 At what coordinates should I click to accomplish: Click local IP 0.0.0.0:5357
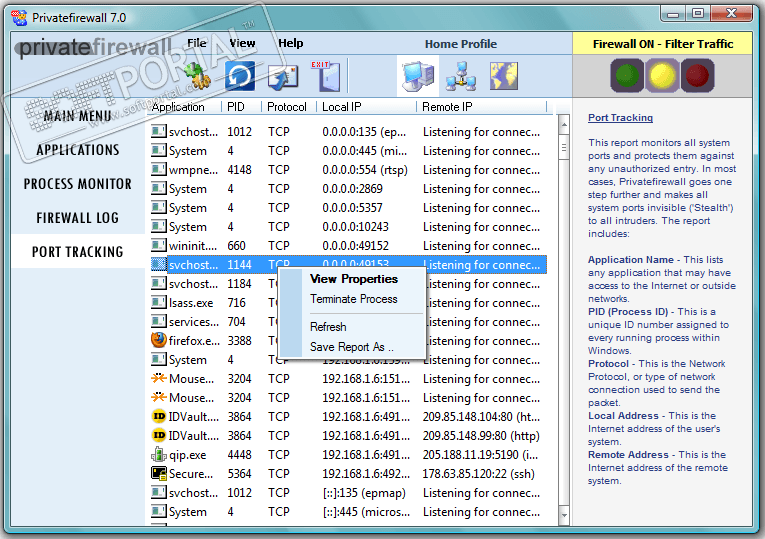[352, 207]
